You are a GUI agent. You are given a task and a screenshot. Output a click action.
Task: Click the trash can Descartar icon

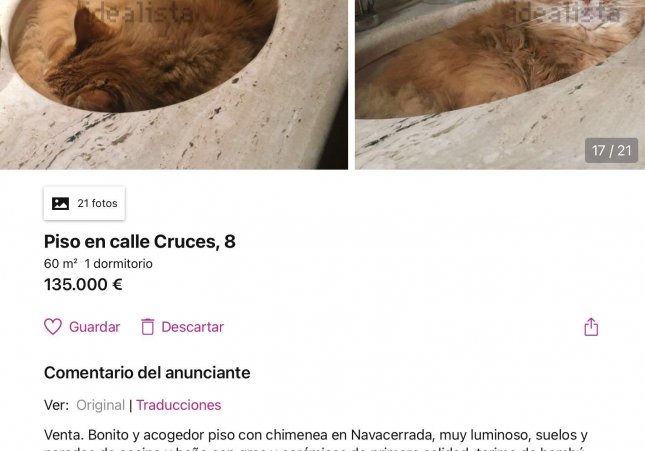click(148, 327)
